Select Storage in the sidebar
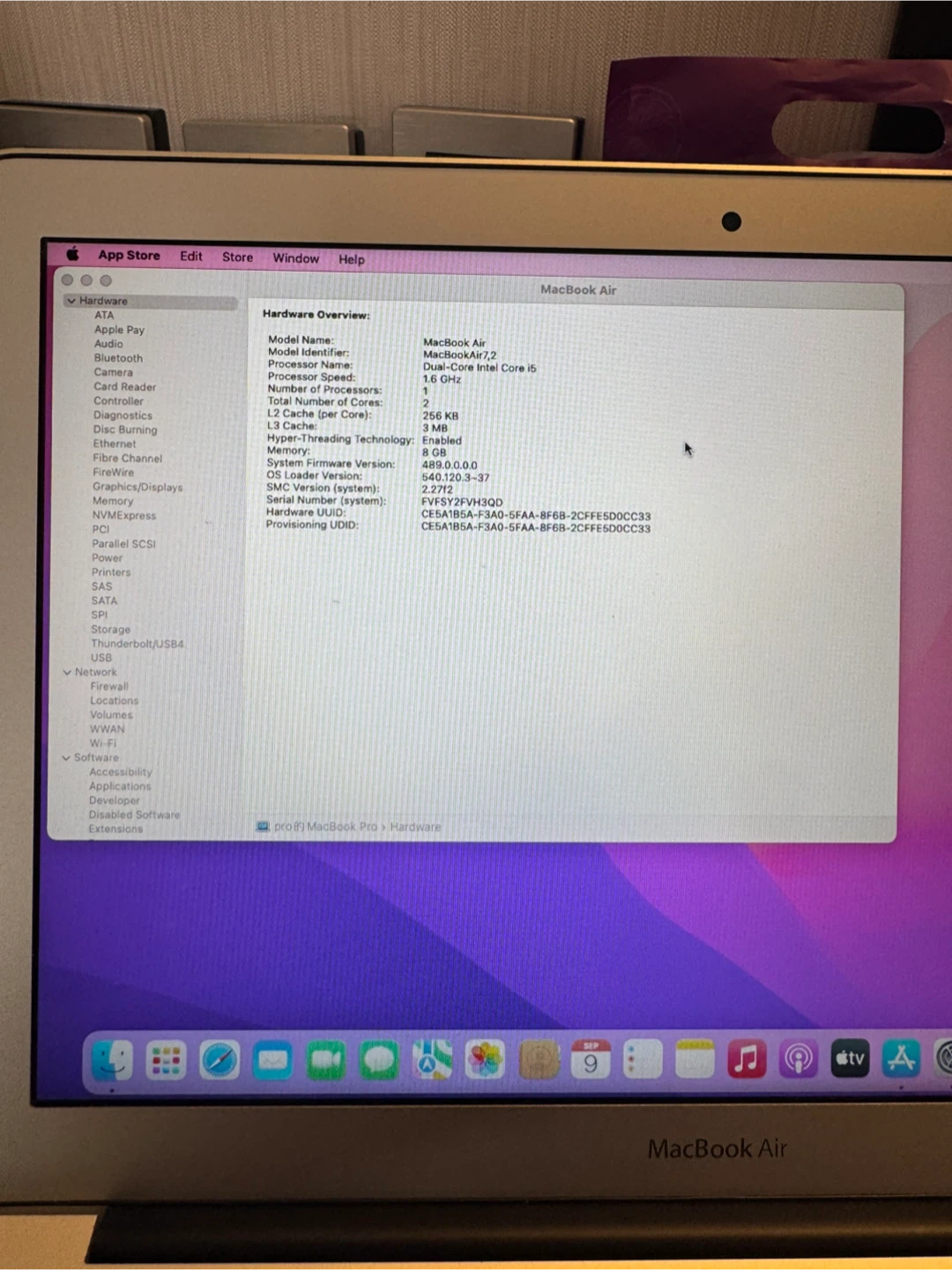 [x=110, y=629]
